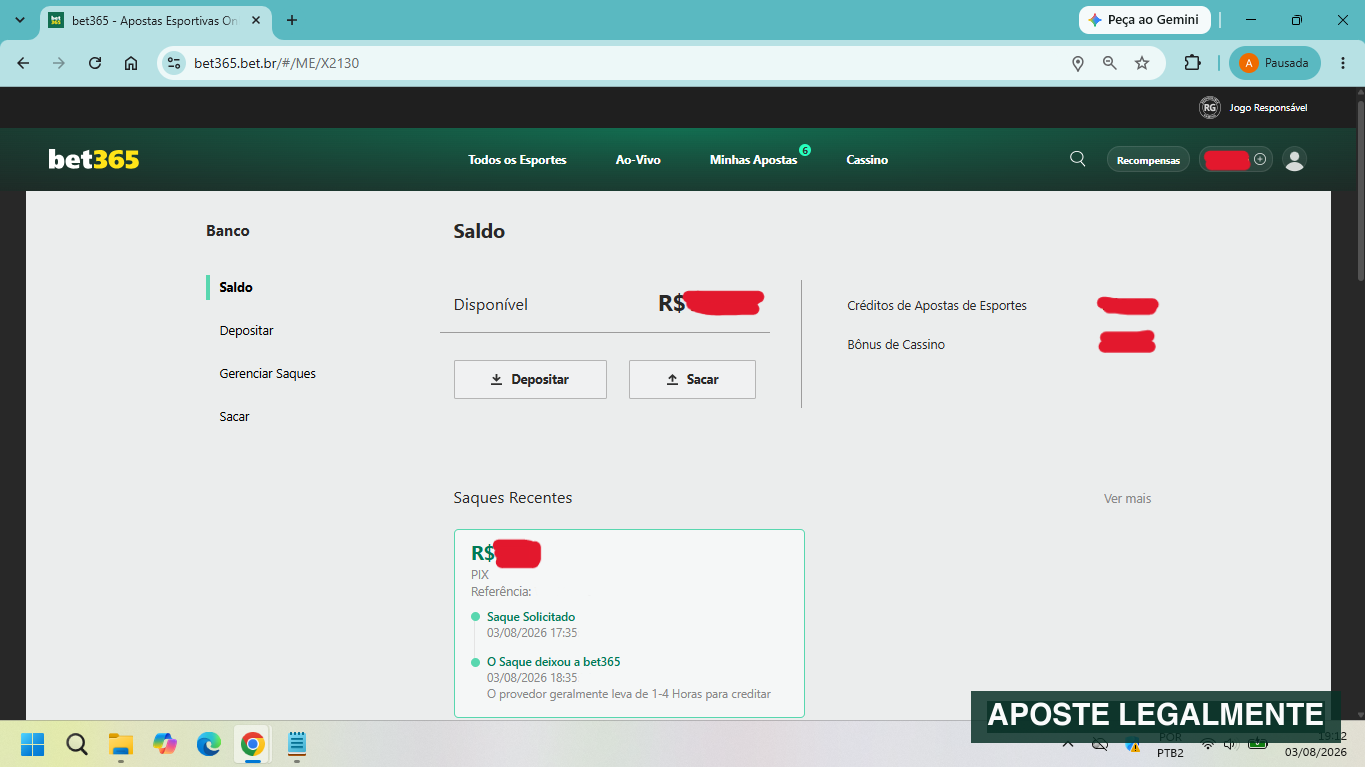The image size is (1365, 767).
Task: Click the plus icon beside header balance
Action: point(1260,159)
